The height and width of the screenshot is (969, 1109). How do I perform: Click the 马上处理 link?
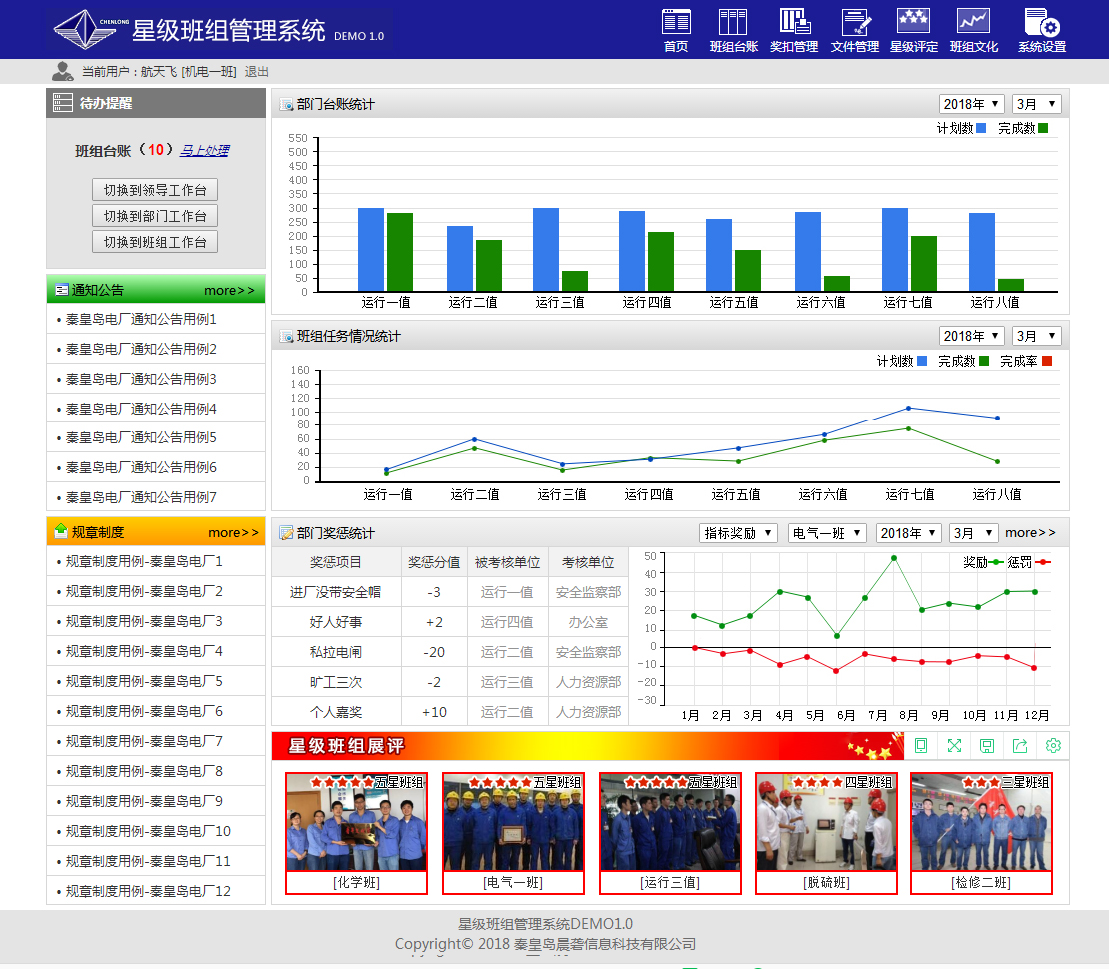point(204,151)
